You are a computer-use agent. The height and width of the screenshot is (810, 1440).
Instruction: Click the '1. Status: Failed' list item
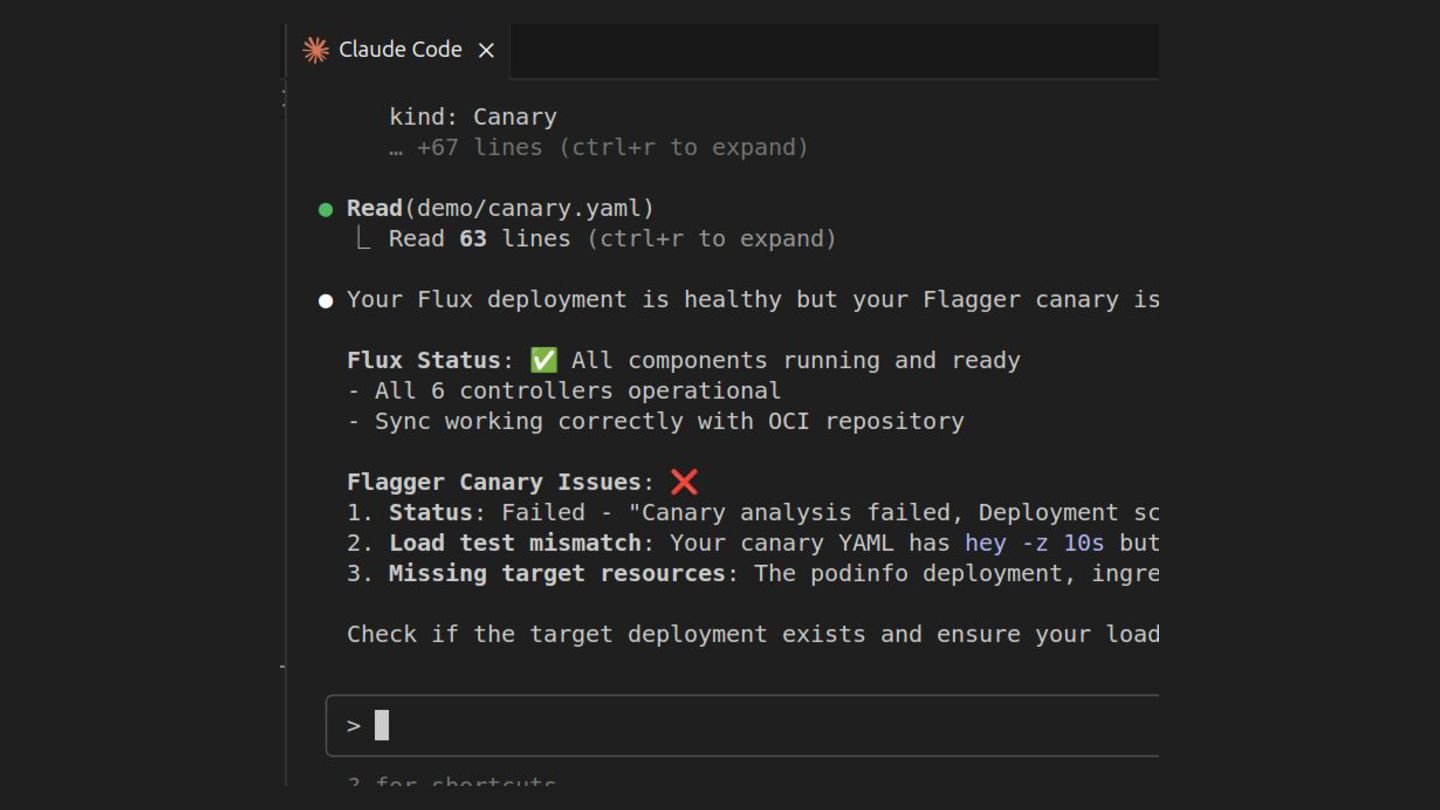pos(753,513)
